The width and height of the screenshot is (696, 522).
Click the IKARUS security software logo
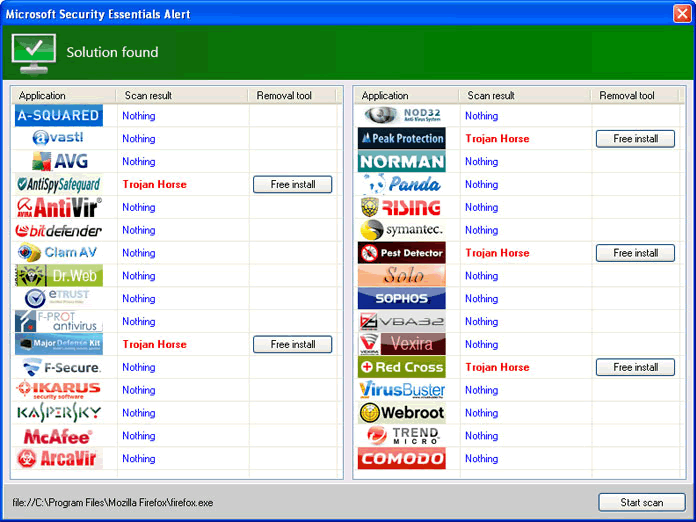point(59,390)
